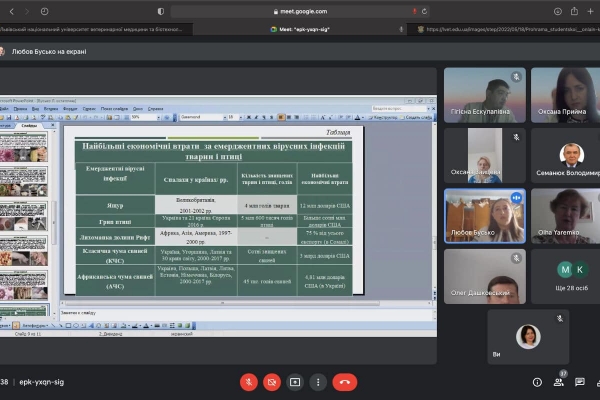Image resolution: width=600 pixels, height=400 pixels.
Task: Click the red Leave call button
Action: click(x=345, y=382)
